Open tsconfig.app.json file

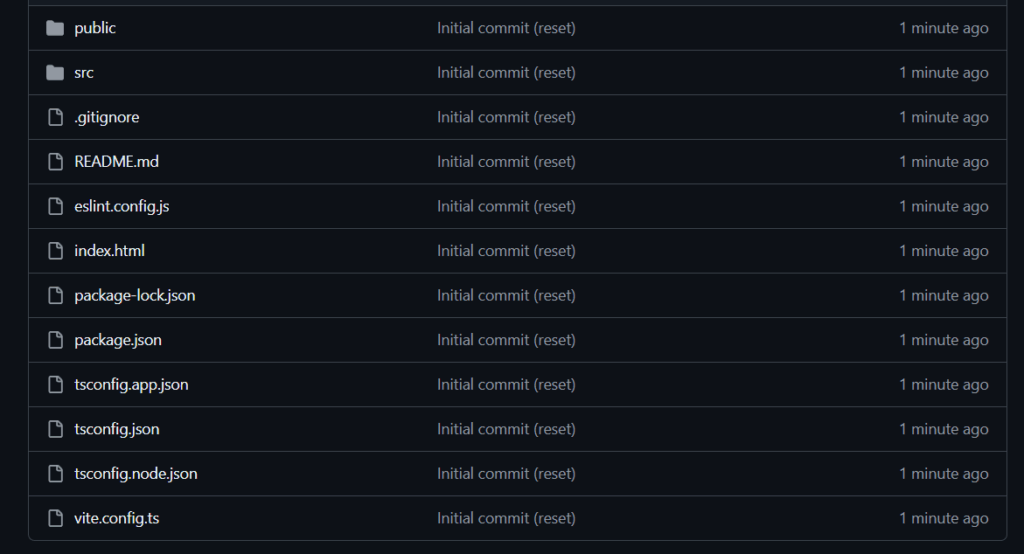[131, 385]
